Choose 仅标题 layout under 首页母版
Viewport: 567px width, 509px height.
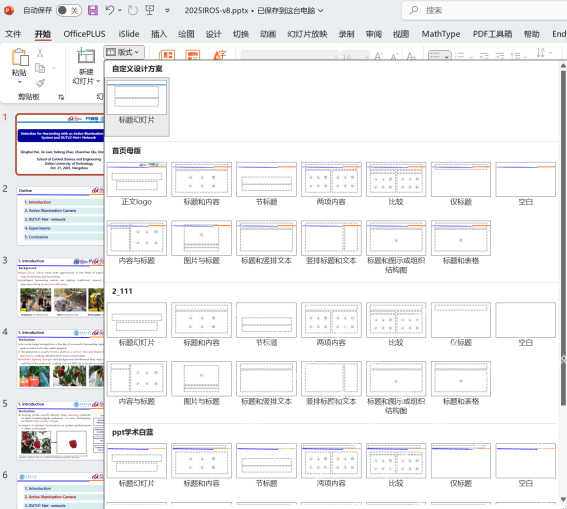pos(461,184)
